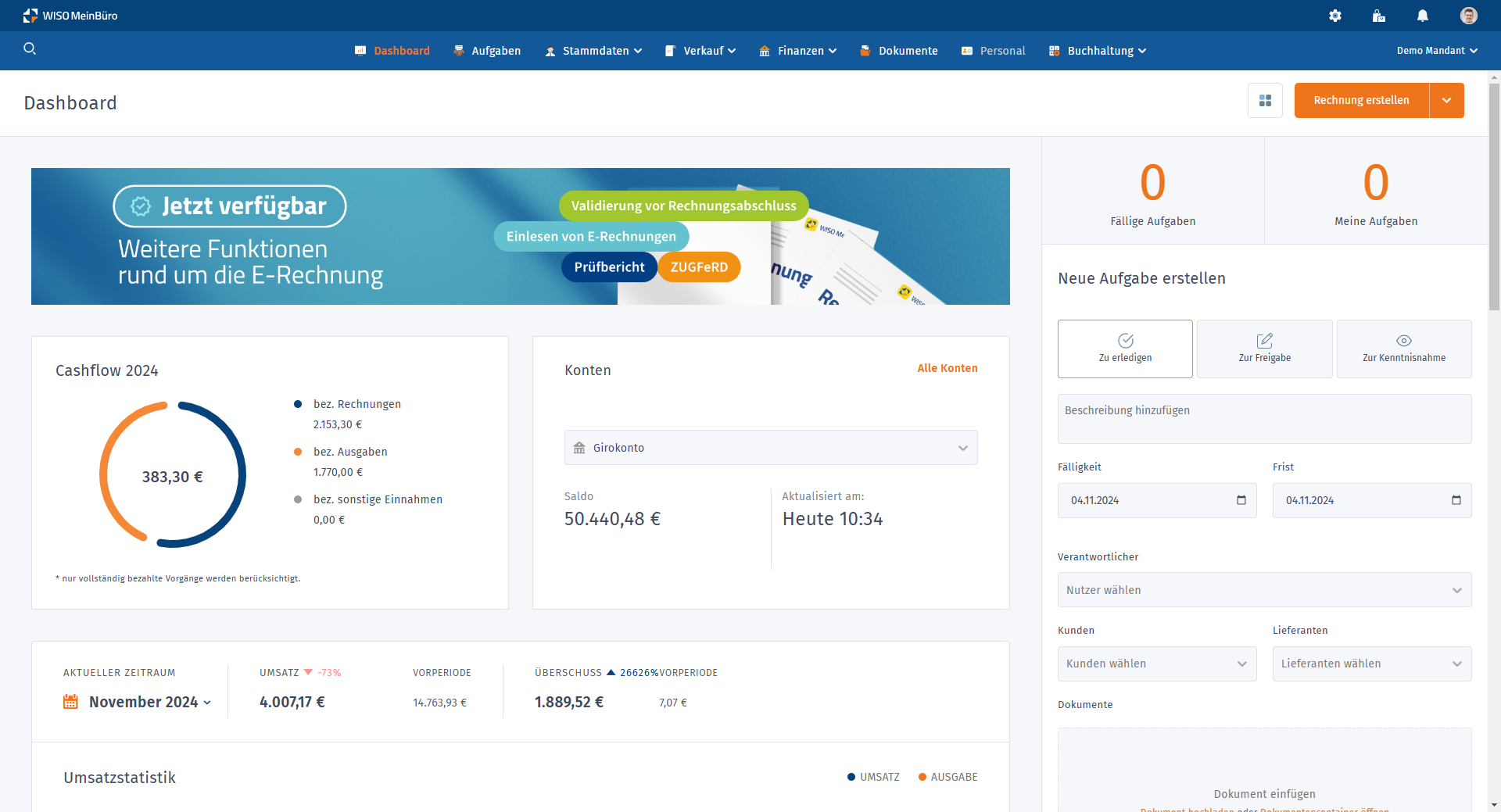Click the page vertical scrollbar
1501x812 pixels.
click(1494, 195)
